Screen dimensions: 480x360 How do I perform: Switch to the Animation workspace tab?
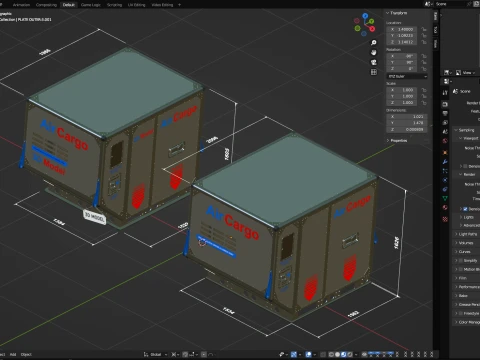21,5
